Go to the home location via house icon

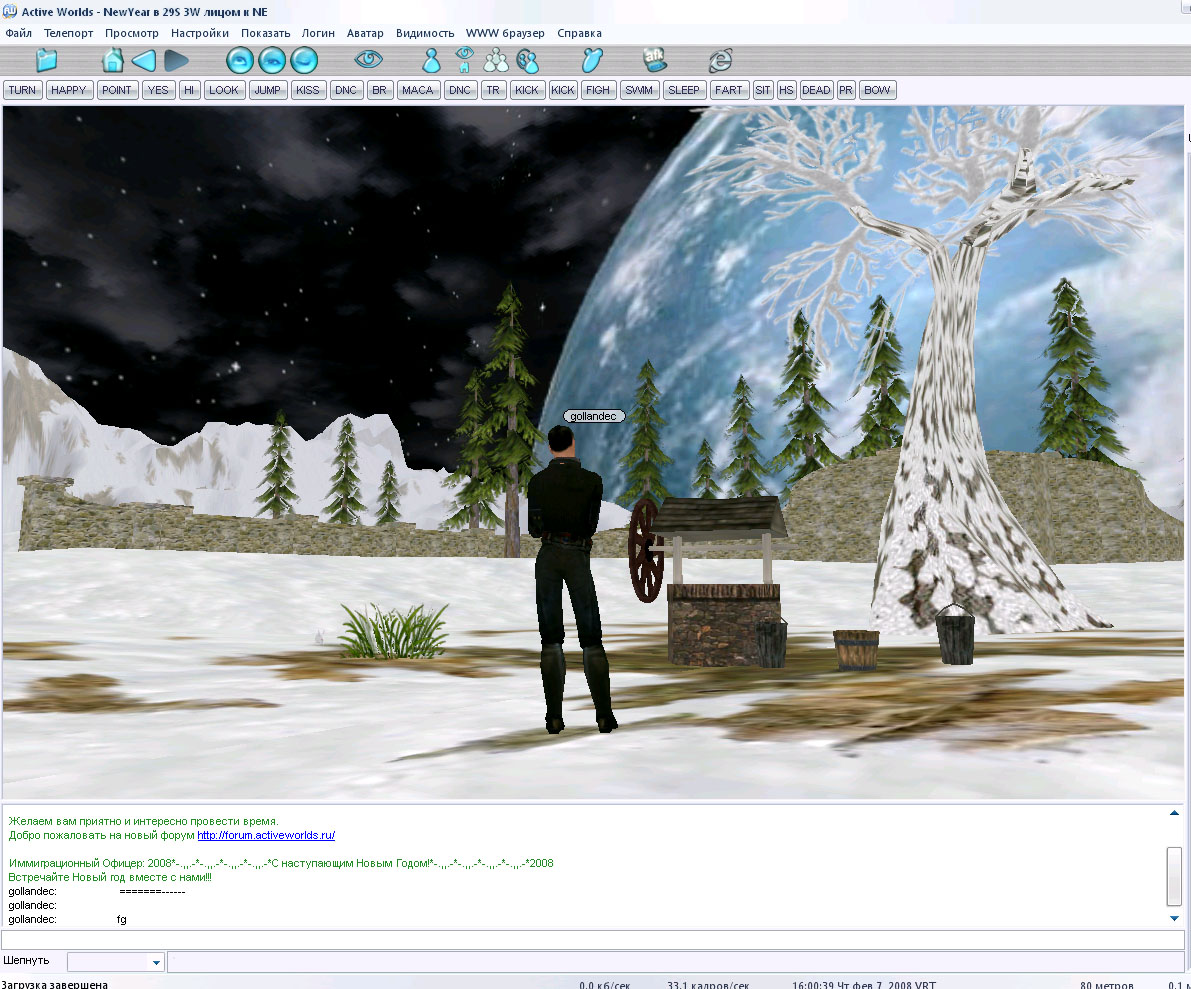(112, 60)
